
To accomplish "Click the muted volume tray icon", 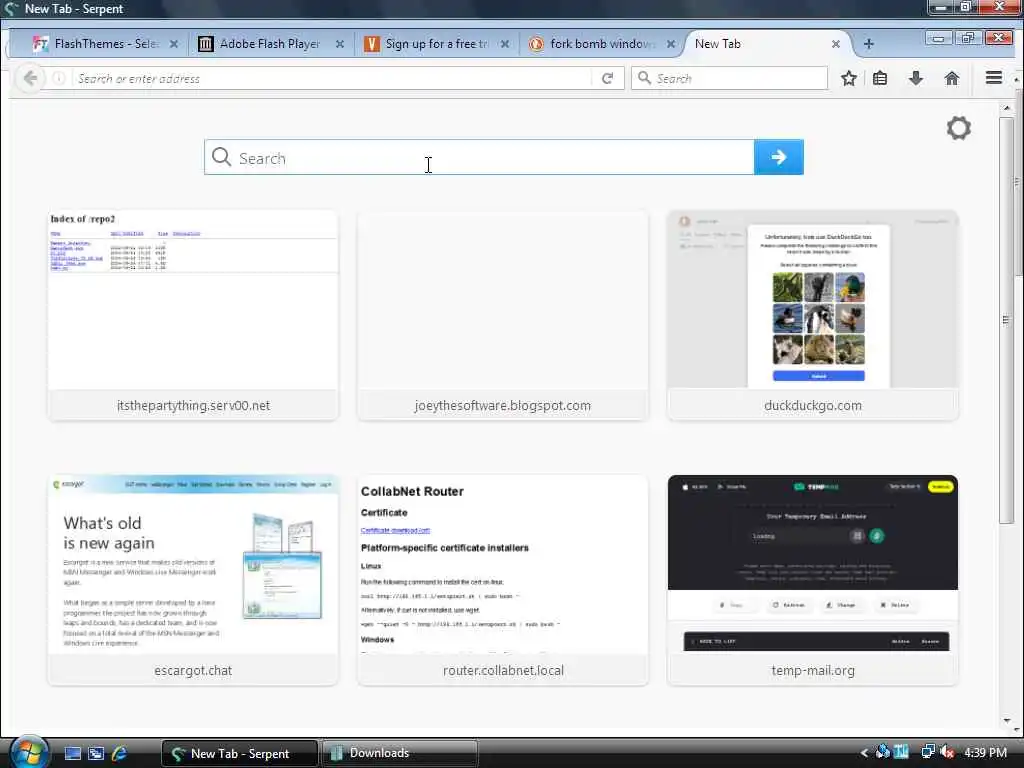I will (x=947, y=753).
